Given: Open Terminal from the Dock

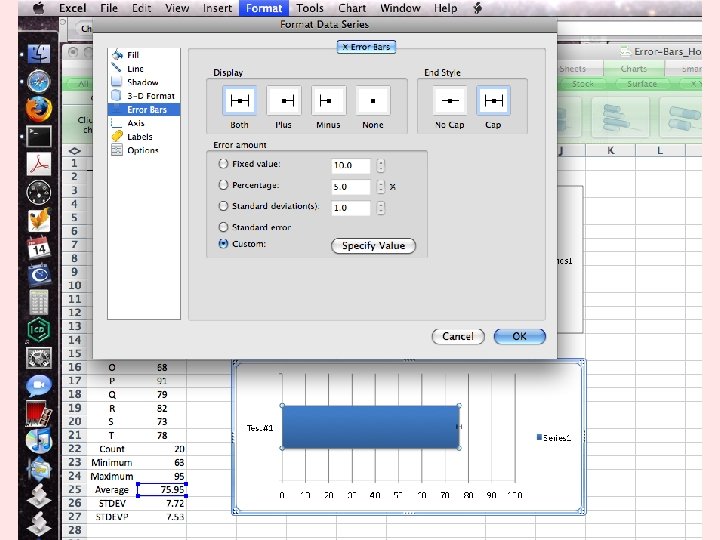Looking at the screenshot, I should pos(39,136).
